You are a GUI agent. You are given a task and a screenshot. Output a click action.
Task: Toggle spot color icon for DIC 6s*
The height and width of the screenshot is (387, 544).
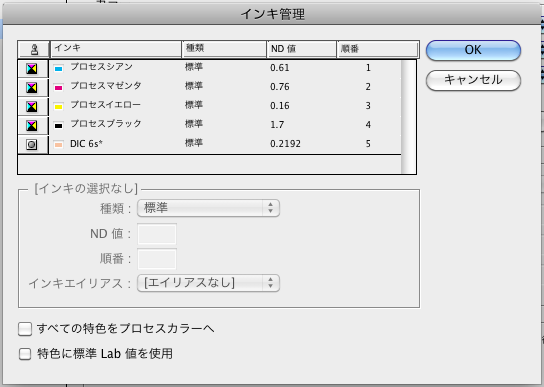(x=32, y=144)
